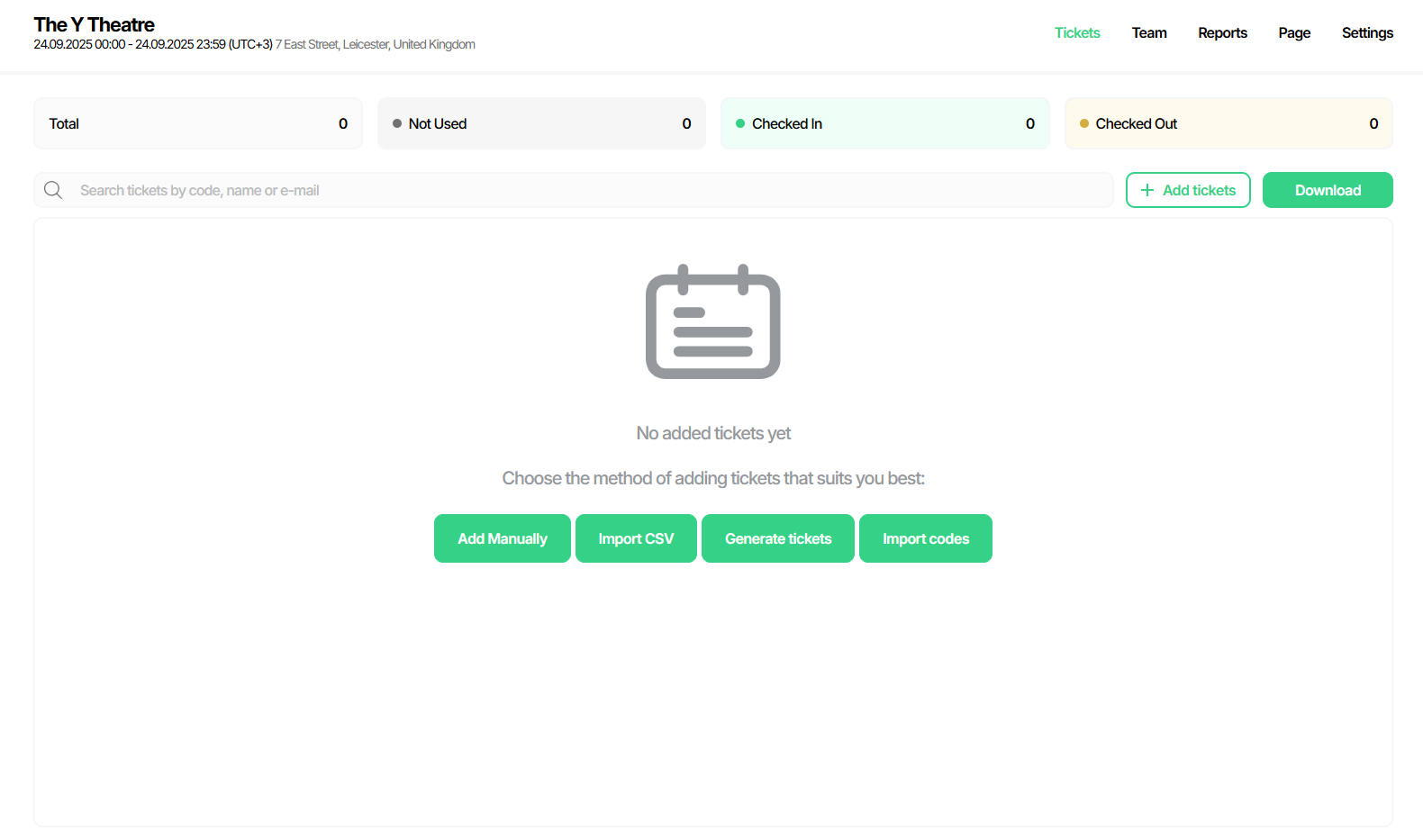The width and height of the screenshot is (1423, 840).
Task: Click the gray Not Used status dot
Action: tap(397, 123)
